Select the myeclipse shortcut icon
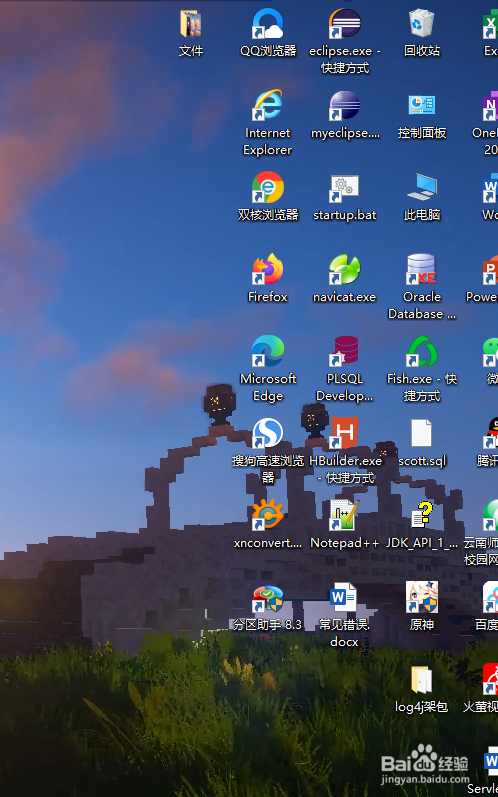 [x=345, y=106]
